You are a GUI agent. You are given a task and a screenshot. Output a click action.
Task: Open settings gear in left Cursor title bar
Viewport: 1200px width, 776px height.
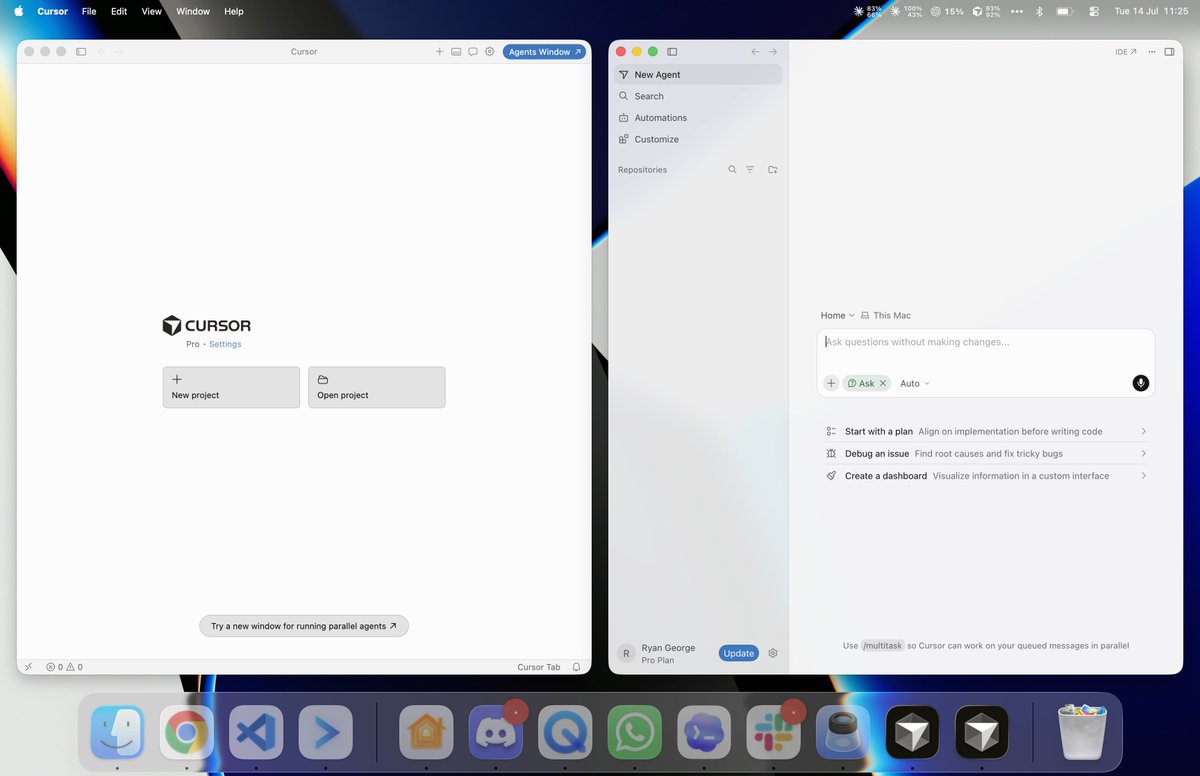point(490,52)
